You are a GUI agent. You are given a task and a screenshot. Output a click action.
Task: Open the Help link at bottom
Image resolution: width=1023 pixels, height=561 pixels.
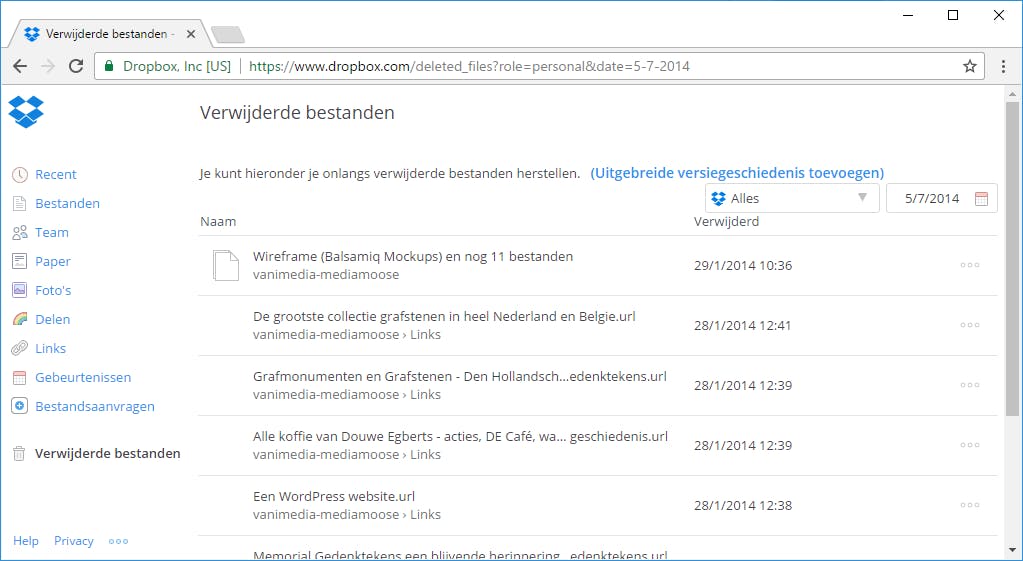coord(25,541)
